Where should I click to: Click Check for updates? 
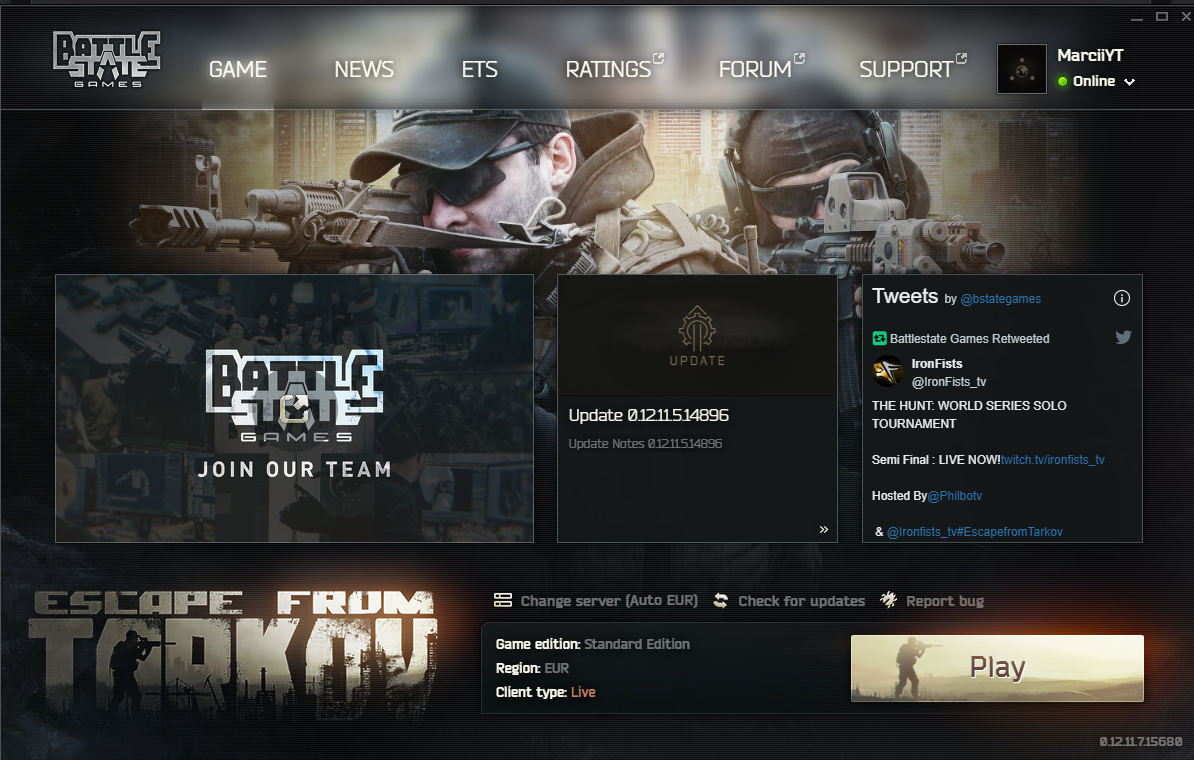[801, 601]
